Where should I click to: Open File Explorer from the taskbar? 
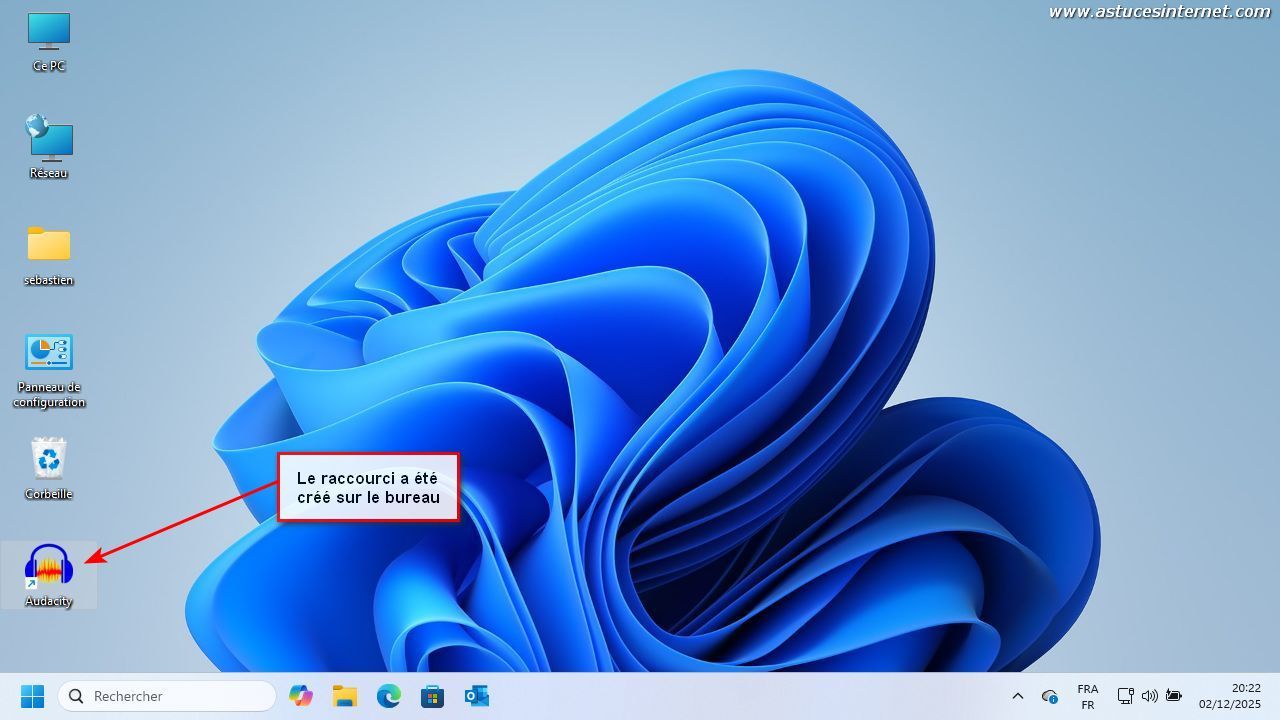[x=344, y=696]
